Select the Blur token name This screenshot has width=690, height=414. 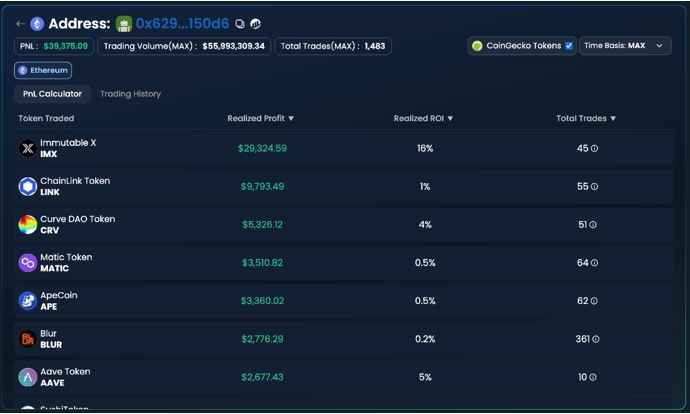pyautogui.click(x=48, y=333)
